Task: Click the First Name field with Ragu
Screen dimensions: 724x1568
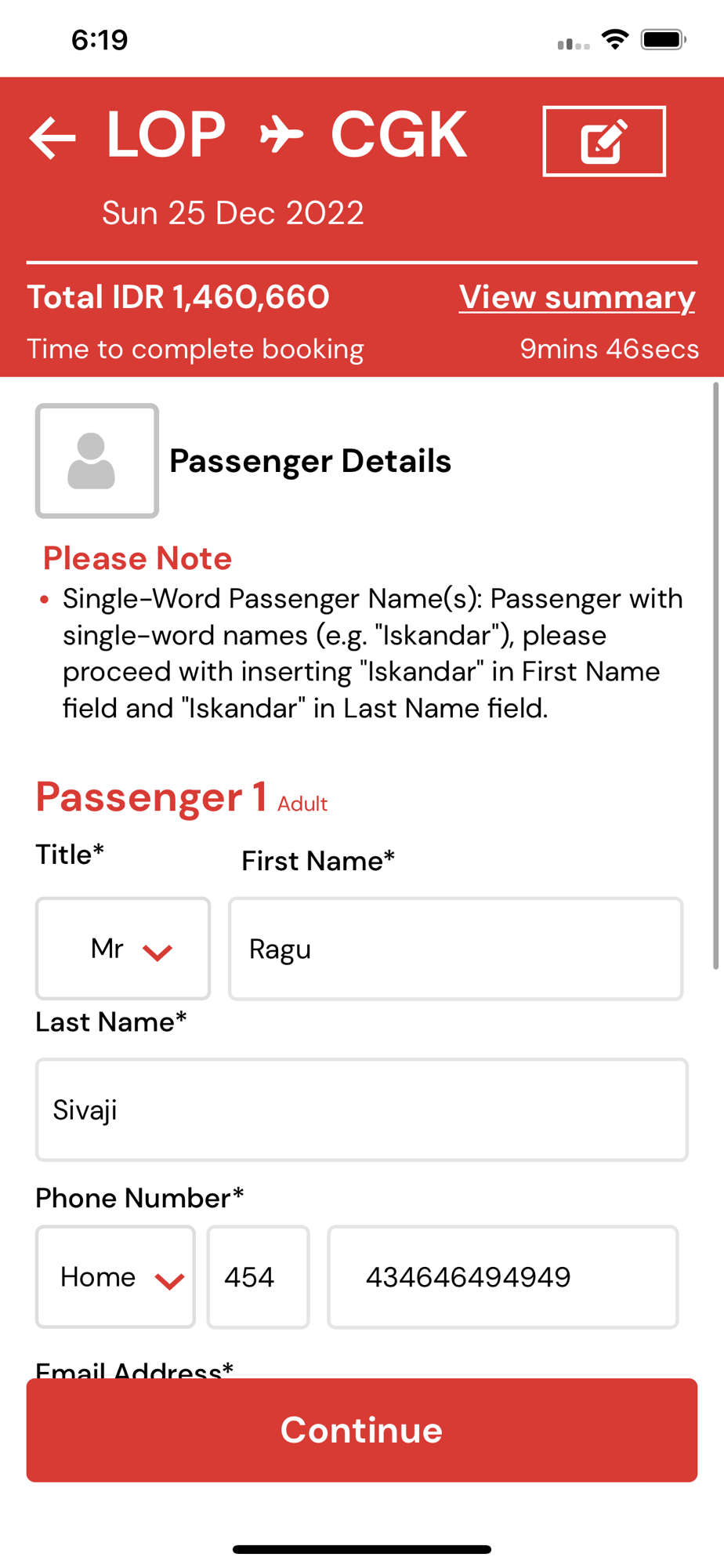Action: click(455, 949)
